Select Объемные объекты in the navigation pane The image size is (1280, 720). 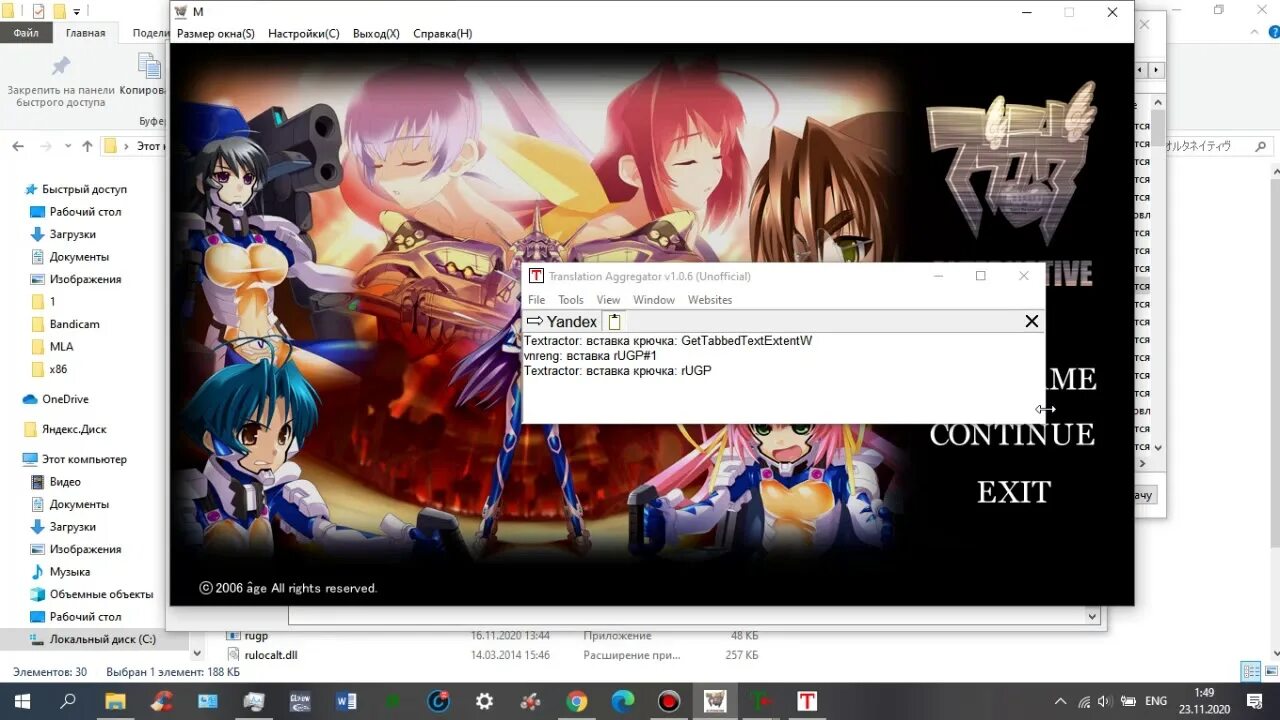(101, 594)
